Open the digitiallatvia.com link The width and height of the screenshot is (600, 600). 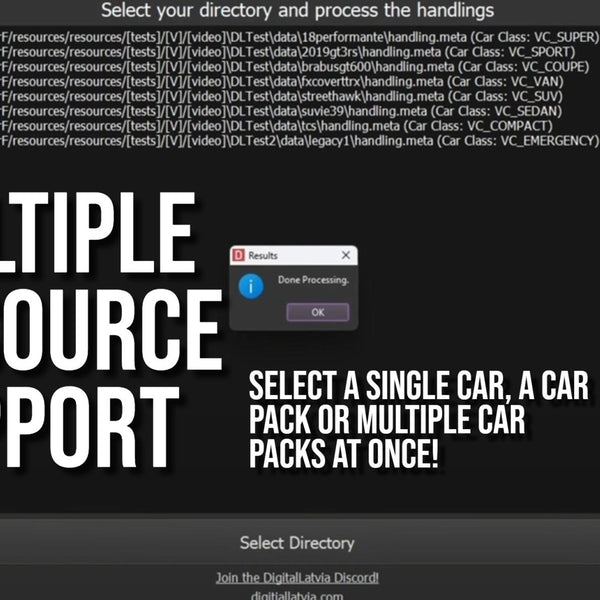coord(297,595)
